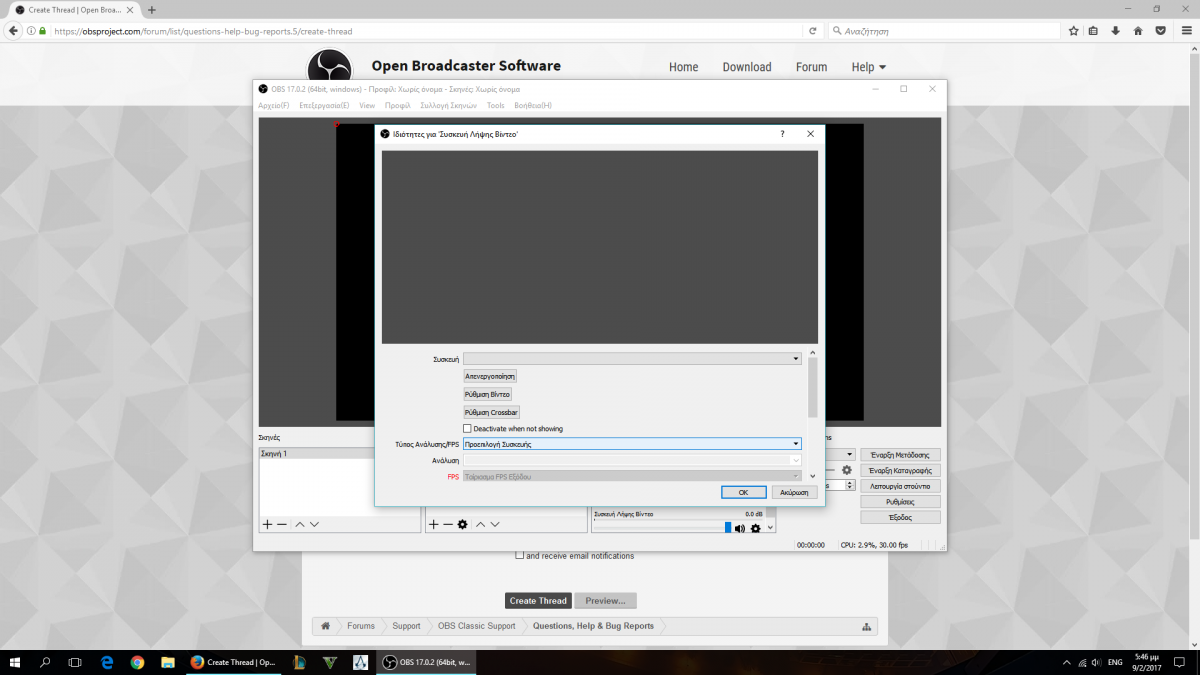This screenshot has height=675, width=1200.
Task: Open Firefox downloads arrow icon
Action: [1115, 31]
